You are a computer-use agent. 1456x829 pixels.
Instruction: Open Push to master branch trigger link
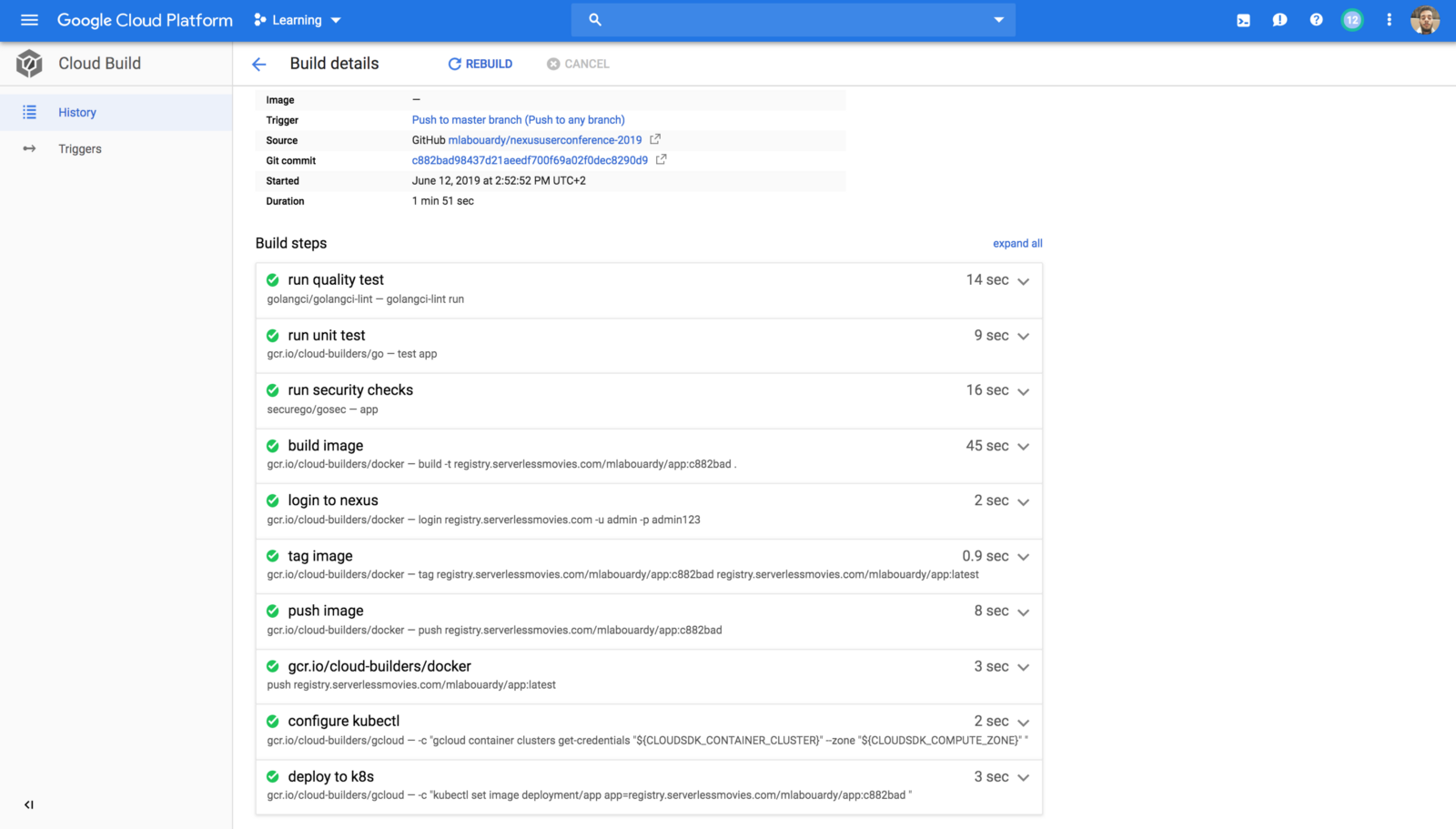tap(519, 119)
